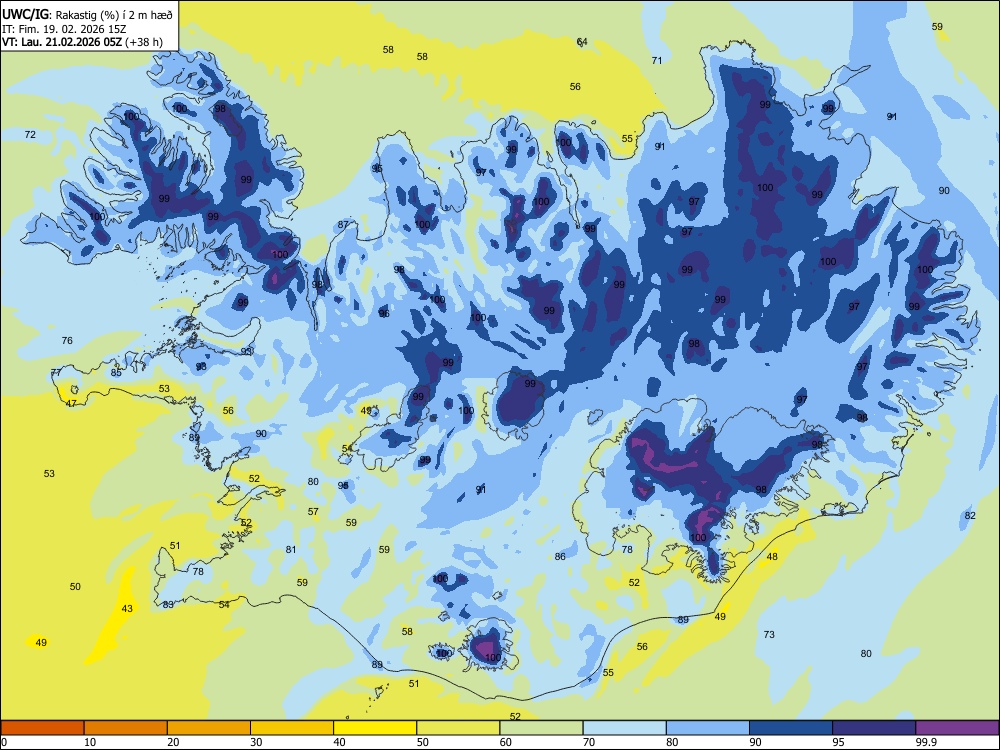Click the medium blue 80–90 legend swatch
The width and height of the screenshot is (1000, 750).
point(708,728)
